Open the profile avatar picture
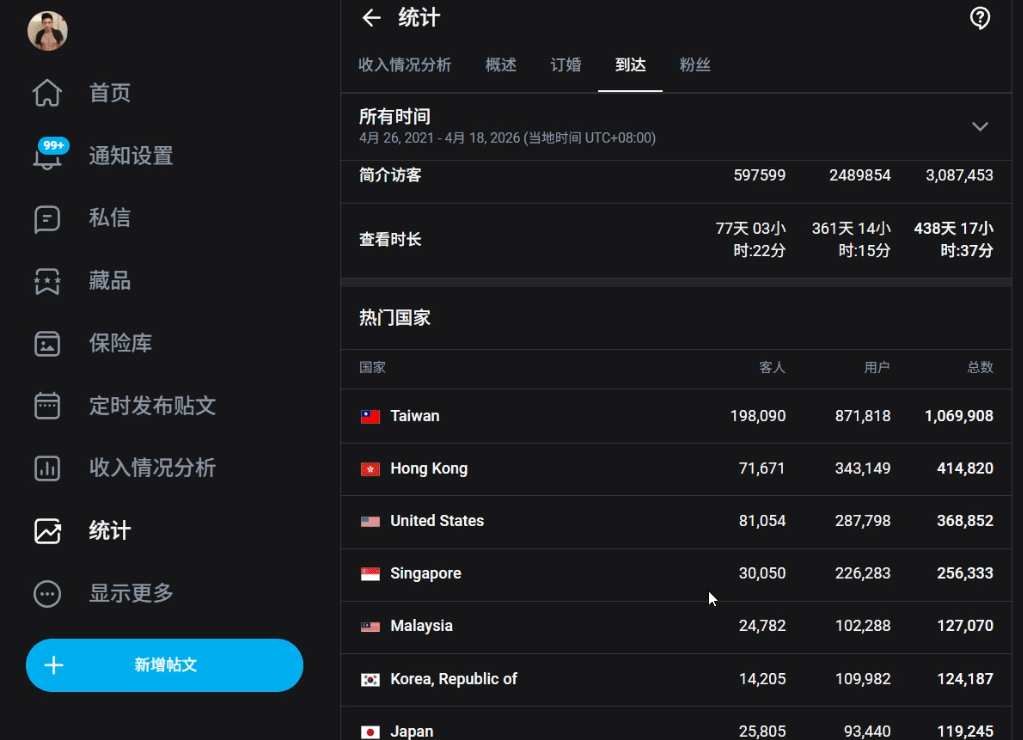Image resolution: width=1023 pixels, height=740 pixels. tap(48, 31)
